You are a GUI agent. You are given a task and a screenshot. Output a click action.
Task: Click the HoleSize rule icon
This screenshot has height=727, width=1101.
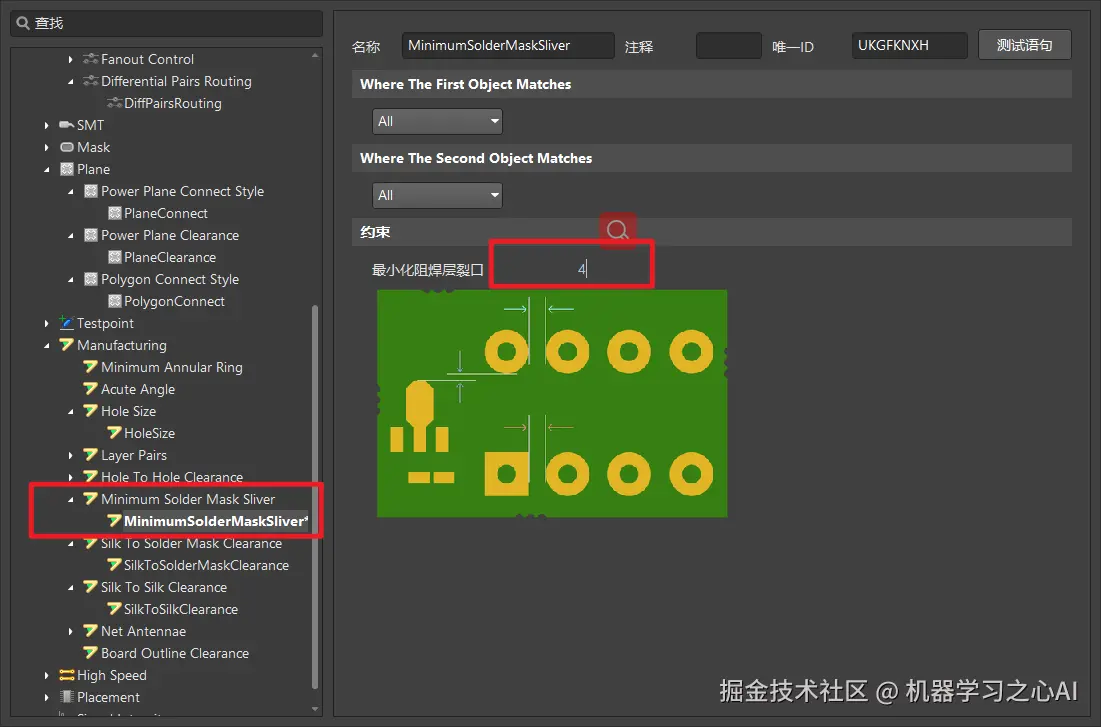pos(114,433)
